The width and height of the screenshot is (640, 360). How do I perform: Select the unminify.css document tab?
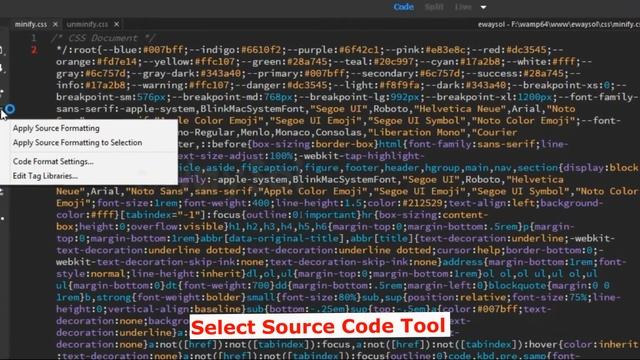tap(87, 24)
